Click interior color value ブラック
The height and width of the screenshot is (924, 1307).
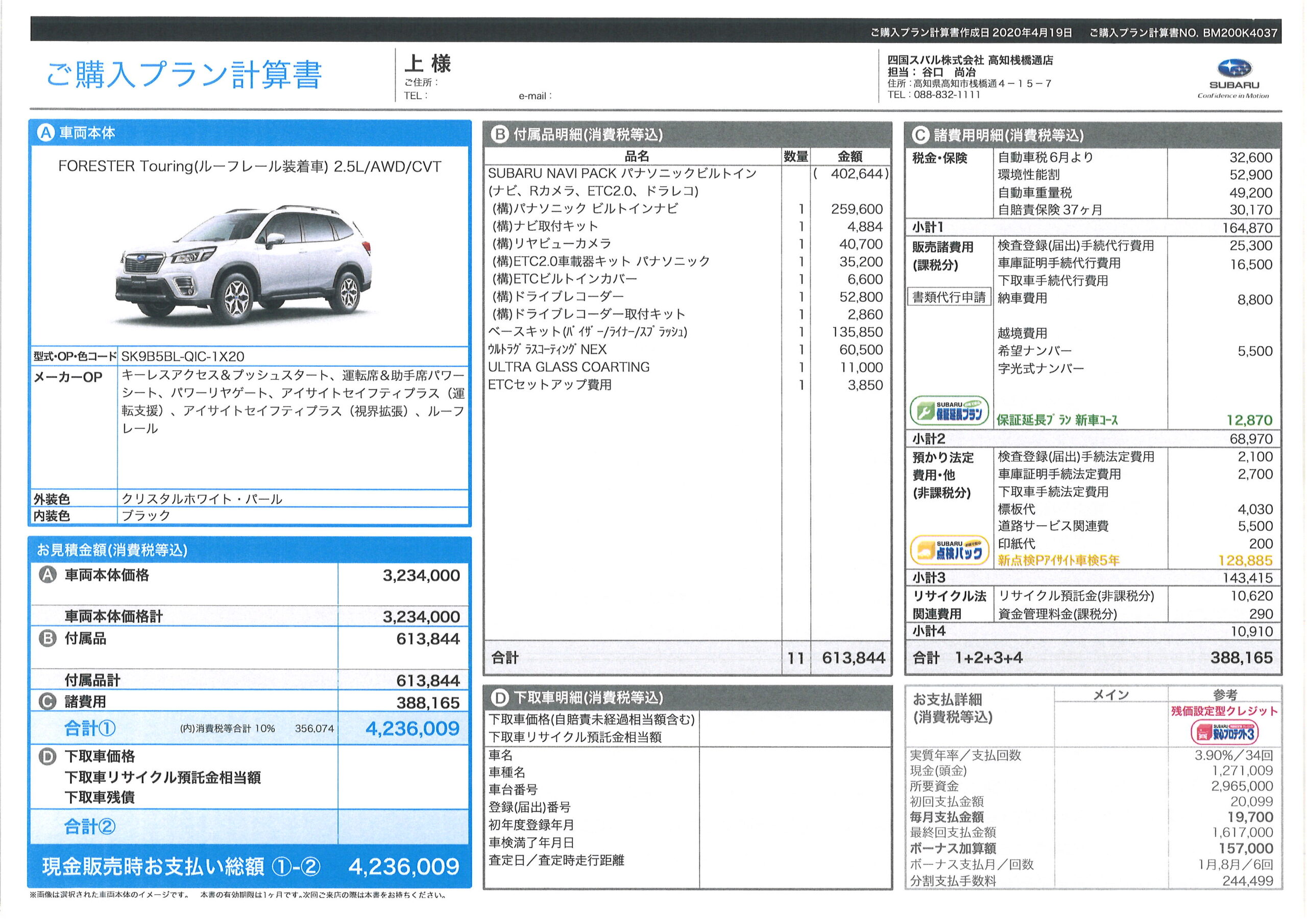pyautogui.click(x=146, y=515)
